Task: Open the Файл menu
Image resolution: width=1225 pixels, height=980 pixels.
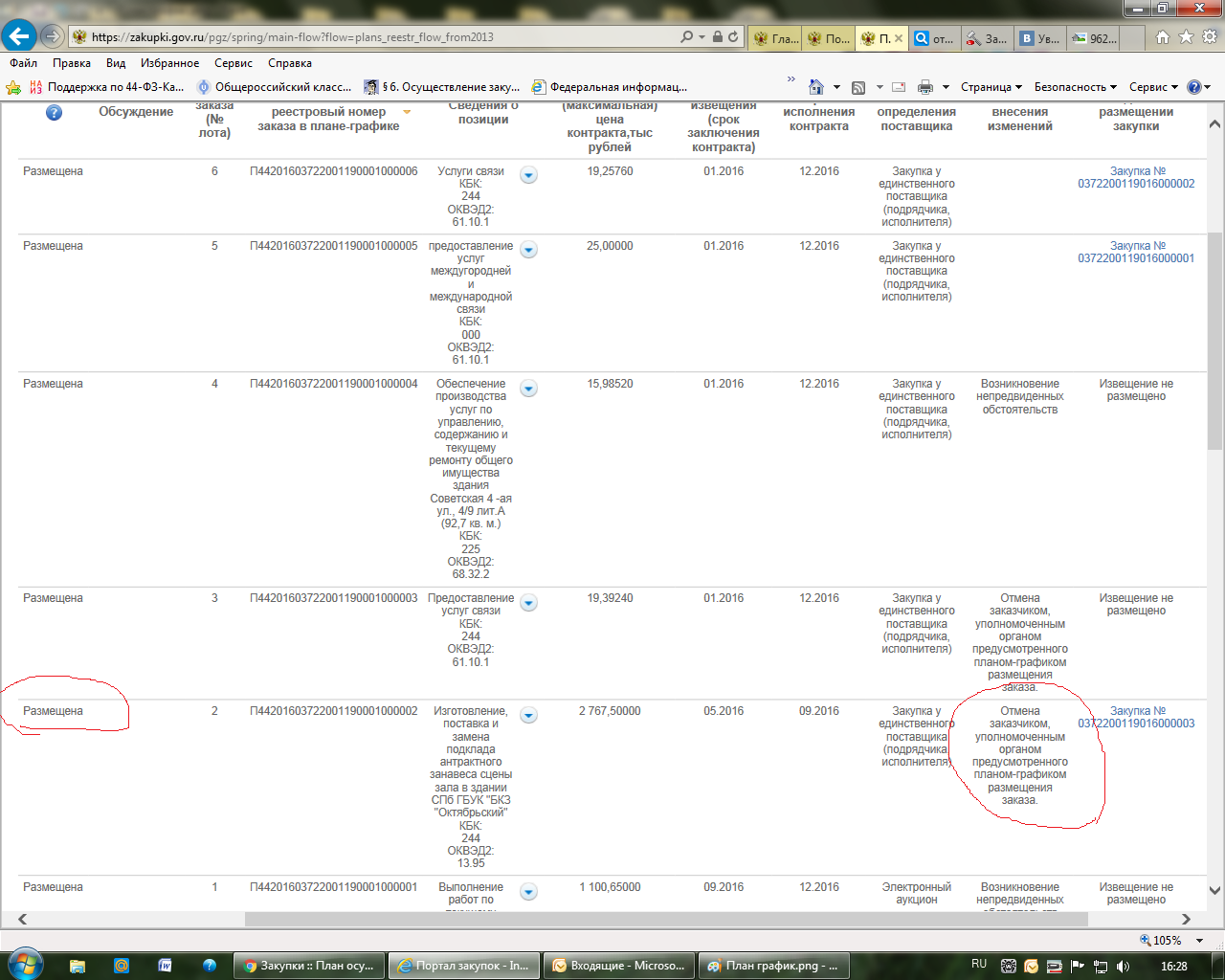Action: coord(24,63)
